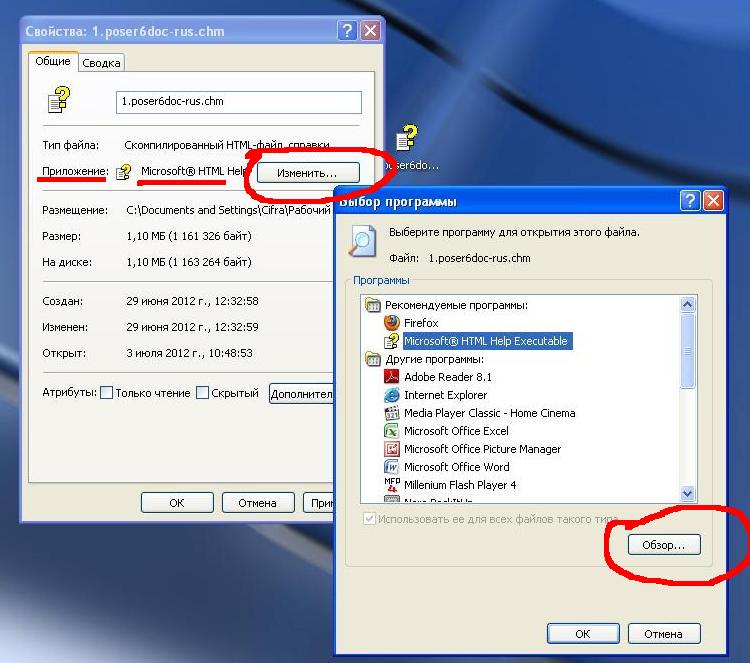This screenshot has height=663, width=750.
Task: Click the magnifier file icon in Выбор программы
Action: click(x=362, y=241)
